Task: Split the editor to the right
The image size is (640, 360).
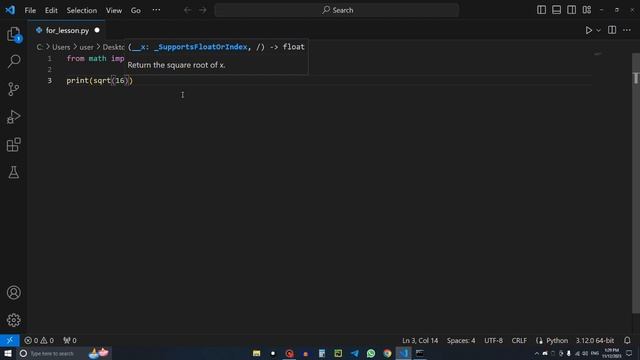Action: (612, 30)
